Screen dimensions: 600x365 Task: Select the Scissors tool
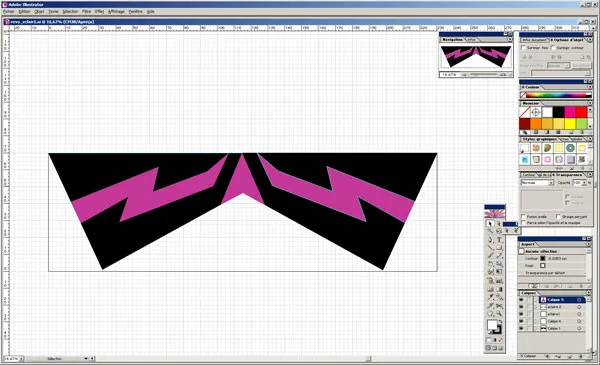pos(499,306)
